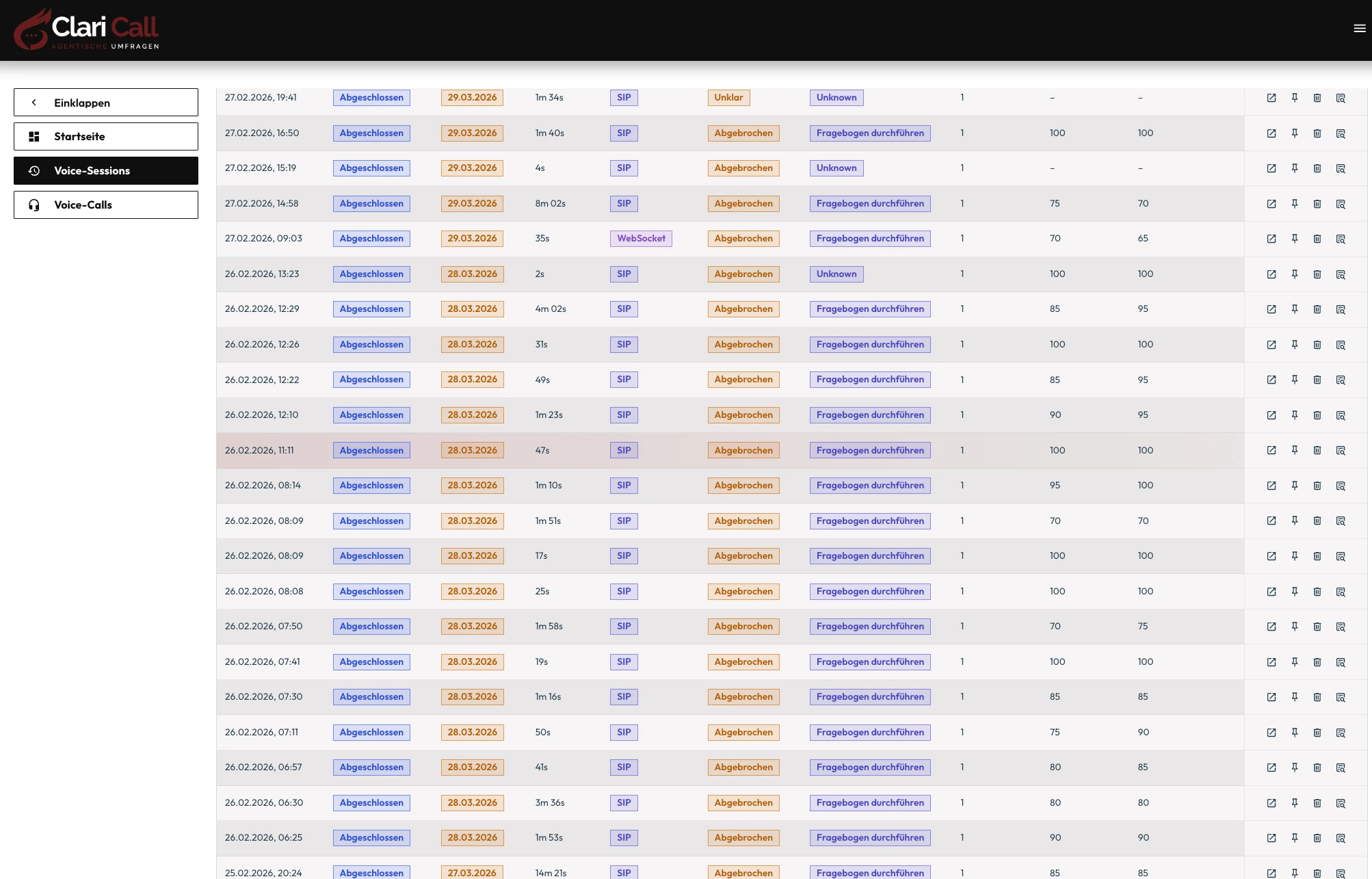
Task: Select the highlighted 26.02.2026, 11:11 session row
Action: 259,451
